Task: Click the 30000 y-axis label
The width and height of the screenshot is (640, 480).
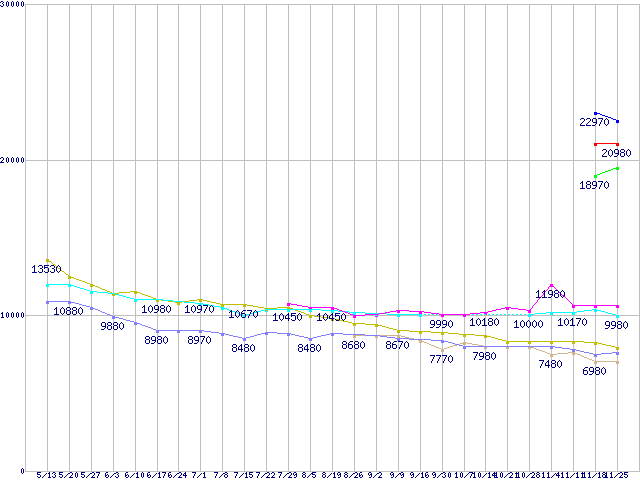Action: tap(15, 5)
